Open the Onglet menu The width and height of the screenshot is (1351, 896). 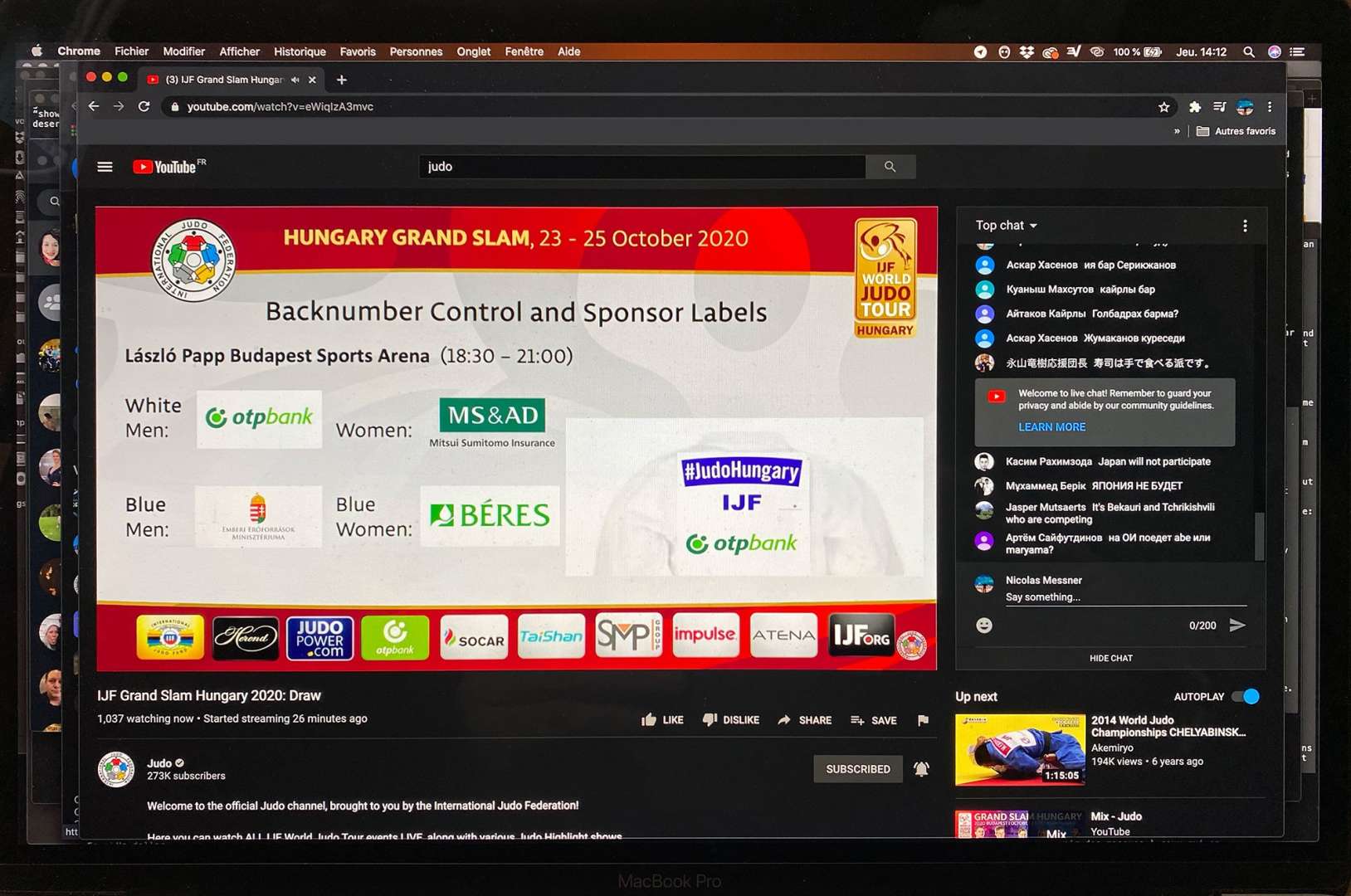pyautogui.click(x=473, y=51)
